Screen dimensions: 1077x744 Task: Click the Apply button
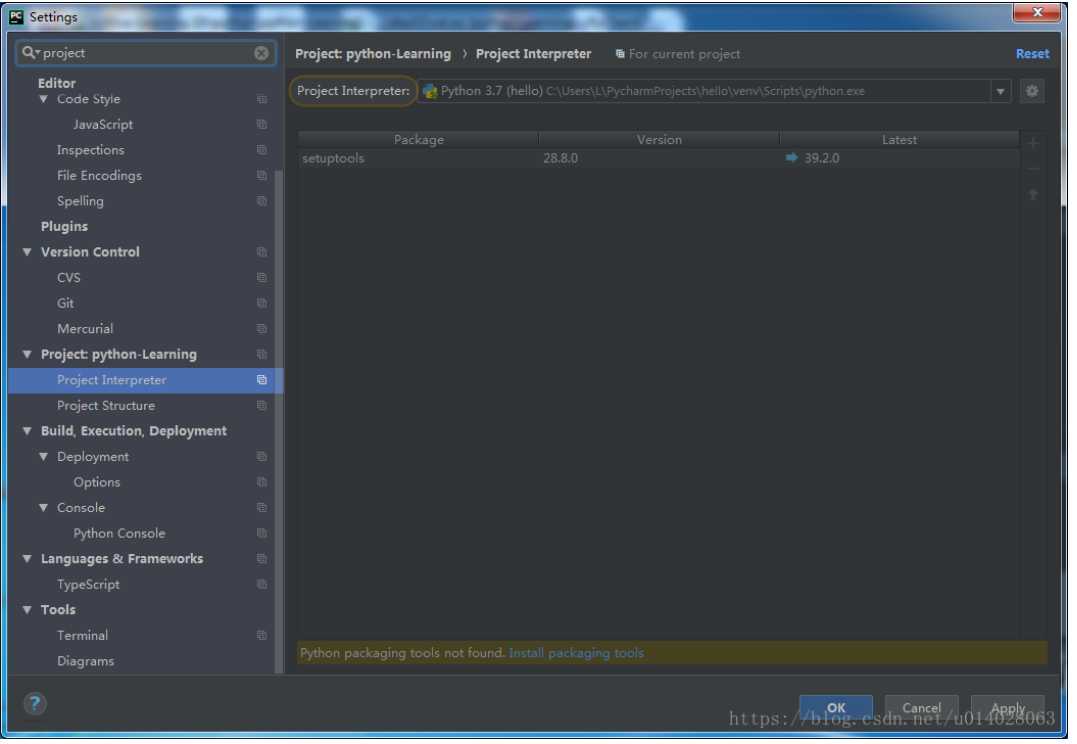1008,708
